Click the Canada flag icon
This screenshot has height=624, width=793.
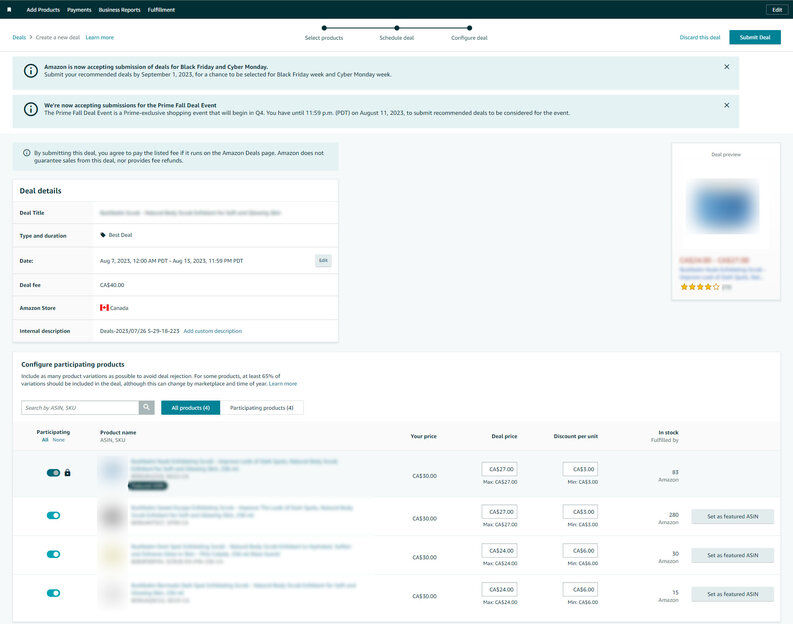coord(104,307)
